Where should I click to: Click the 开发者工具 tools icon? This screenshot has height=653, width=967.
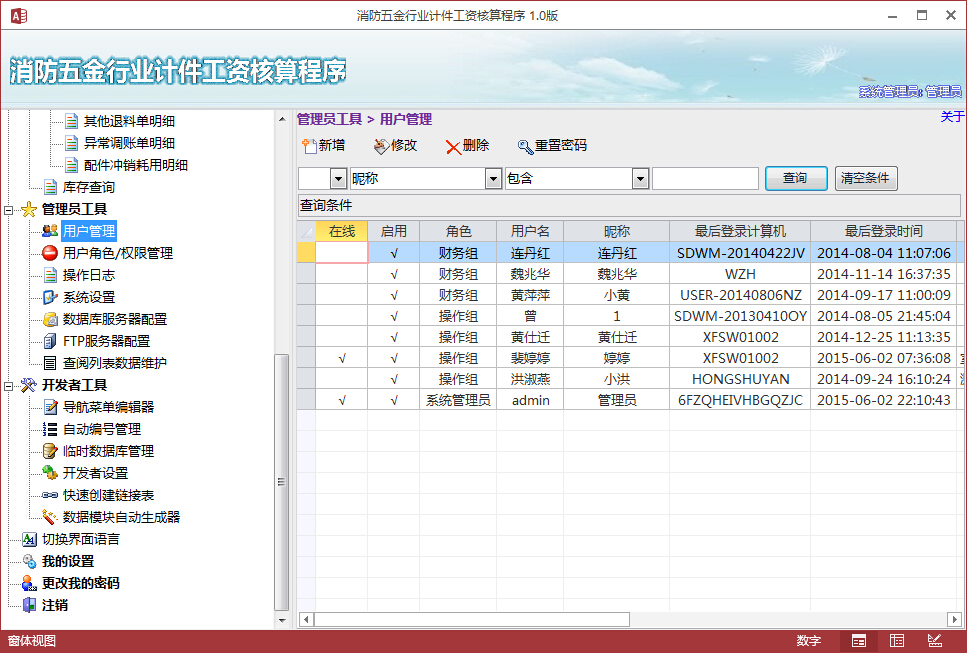pos(29,385)
